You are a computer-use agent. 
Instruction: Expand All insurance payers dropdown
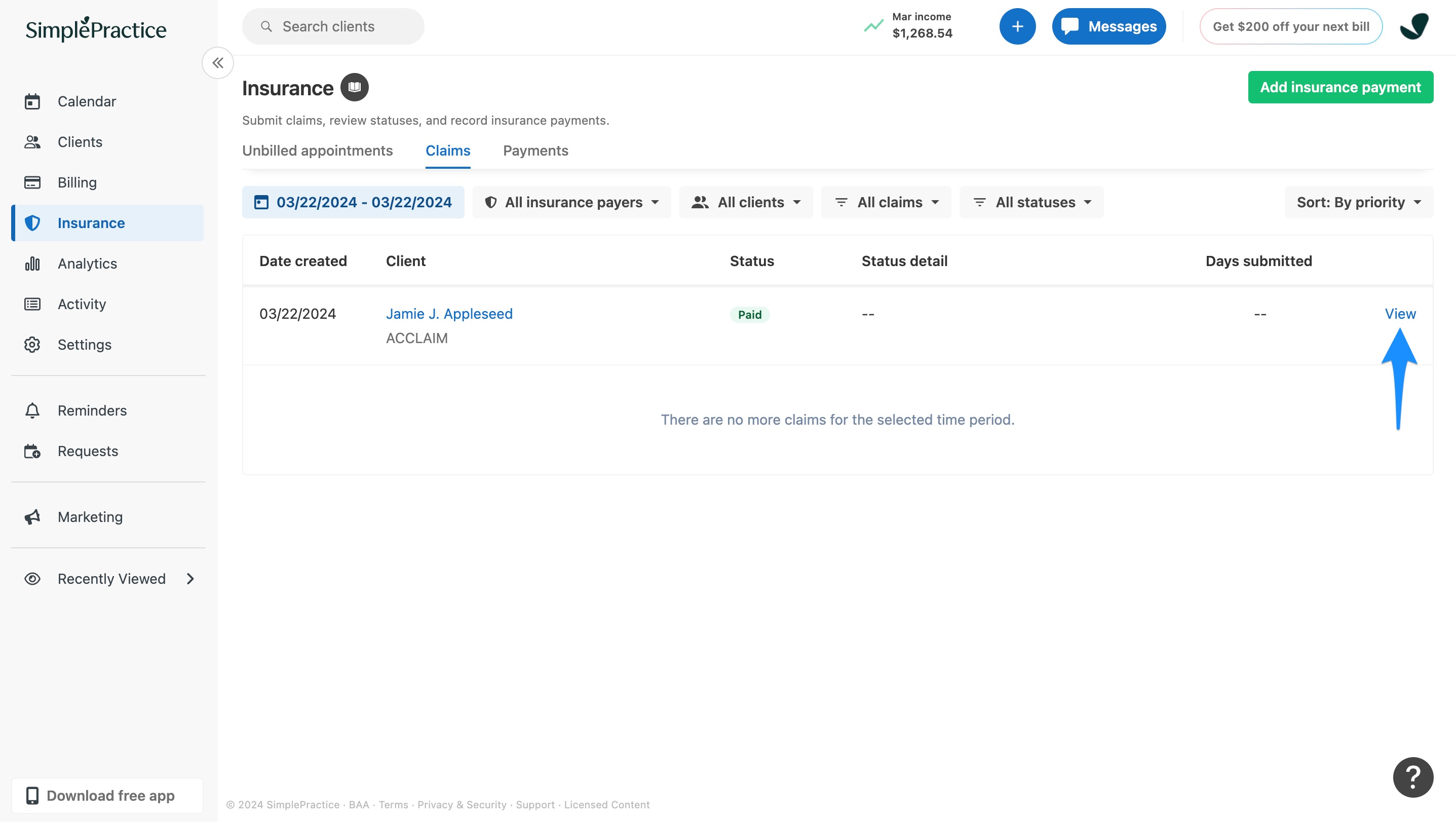pos(572,202)
